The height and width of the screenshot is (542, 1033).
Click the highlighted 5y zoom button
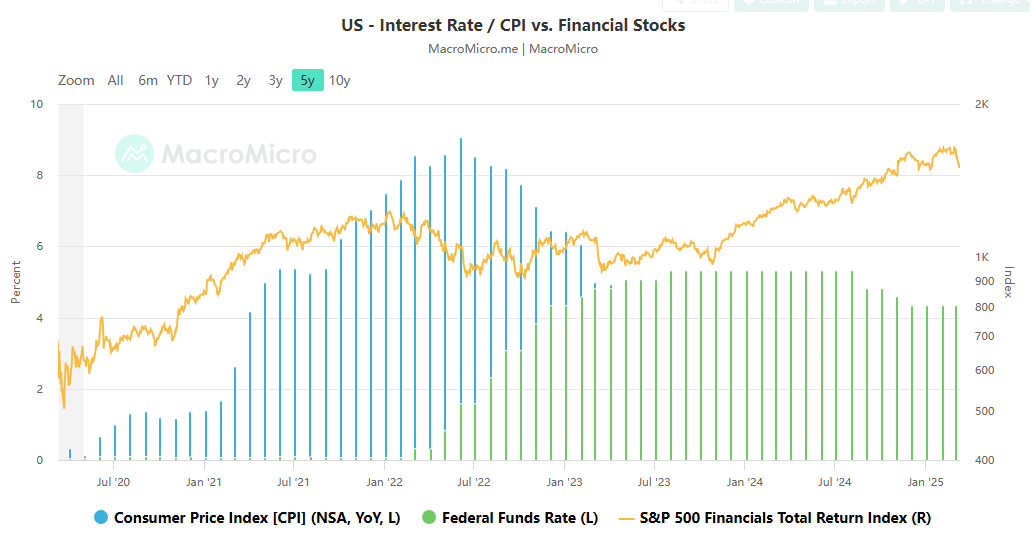308,81
